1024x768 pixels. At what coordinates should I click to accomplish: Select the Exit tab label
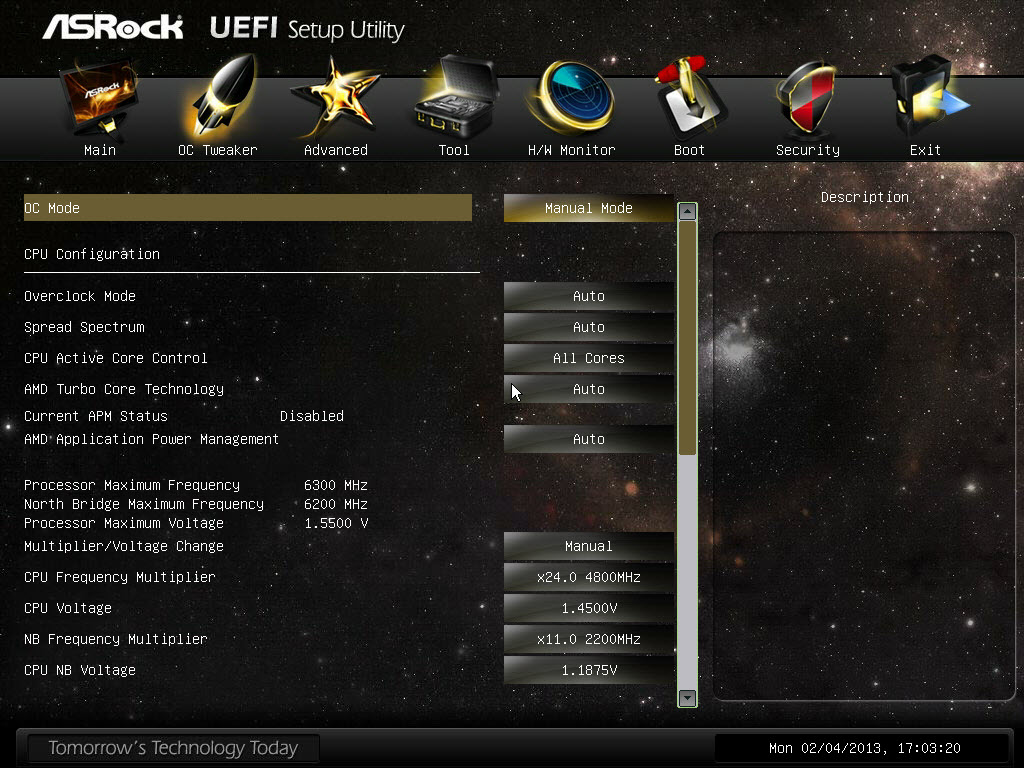[925, 150]
